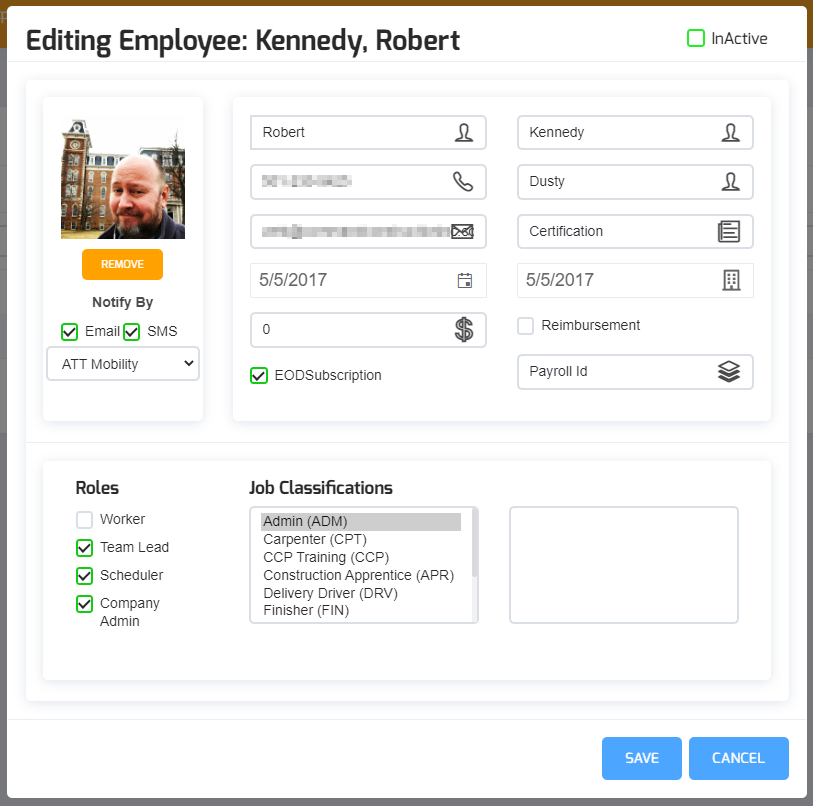The width and height of the screenshot is (813, 806).
Task: Select Carpenter (CPT) in Job Classifications
Action: point(314,539)
